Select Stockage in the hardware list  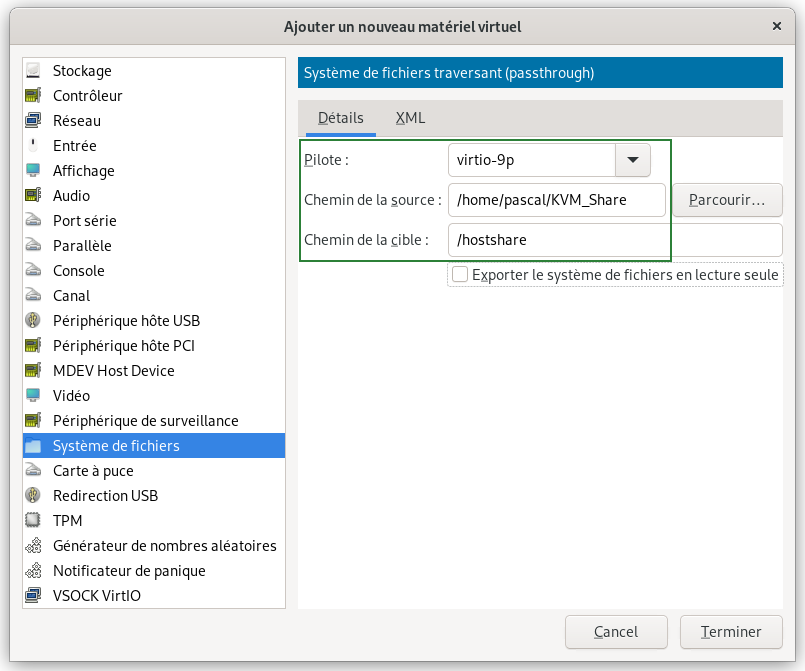(154, 70)
